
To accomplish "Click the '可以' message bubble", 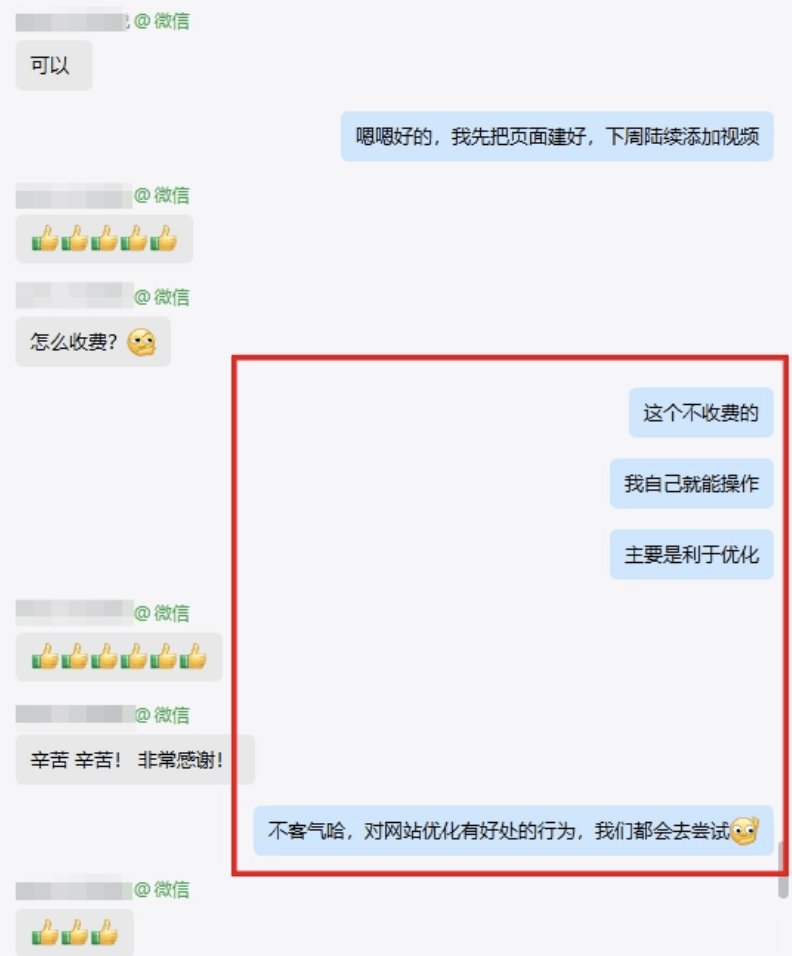I will pyautogui.click(x=54, y=65).
